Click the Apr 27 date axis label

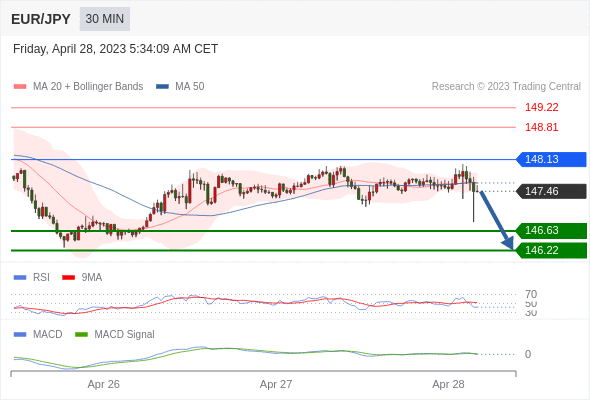tap(276, 384)
